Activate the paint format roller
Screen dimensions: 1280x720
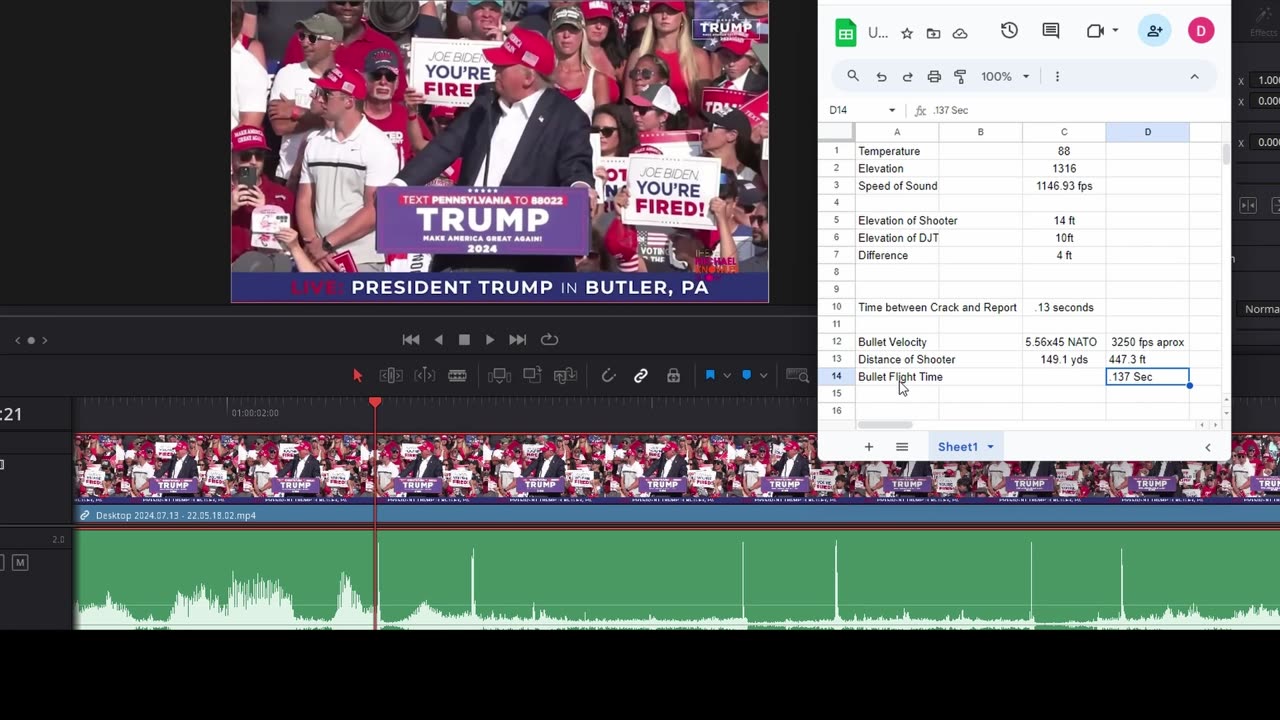pos(960,76)
